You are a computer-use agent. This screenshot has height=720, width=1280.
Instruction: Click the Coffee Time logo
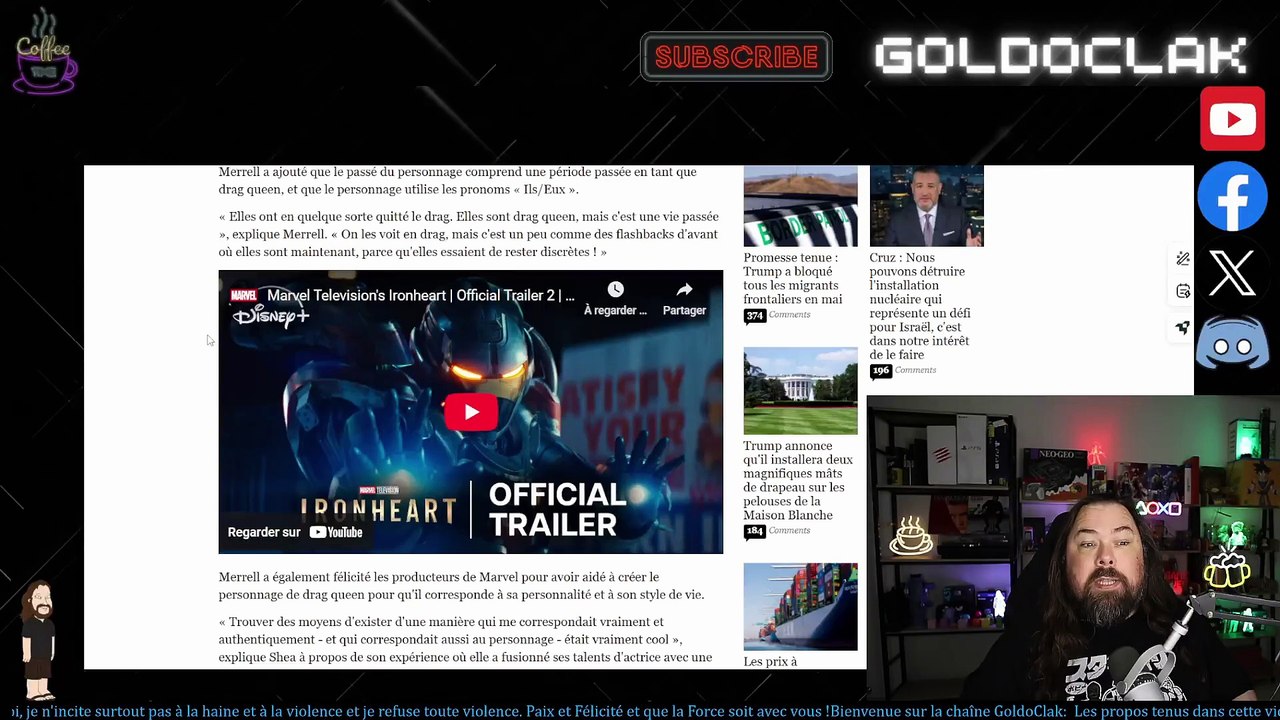pos(44,52)
